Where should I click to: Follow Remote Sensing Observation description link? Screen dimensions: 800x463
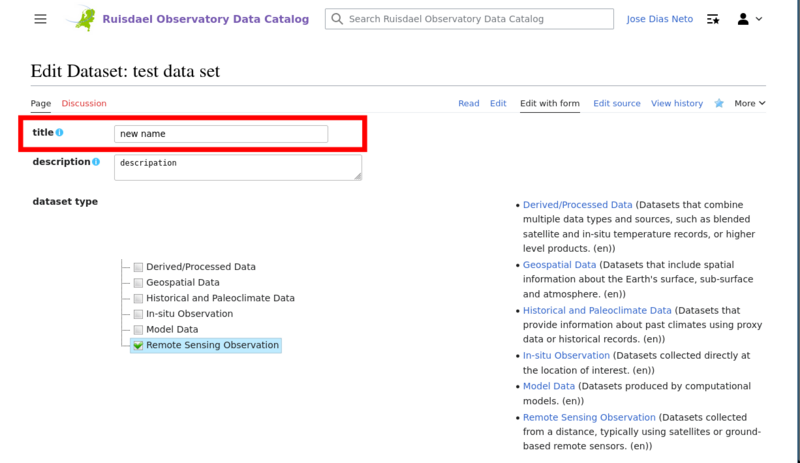[x=589, y=418]
